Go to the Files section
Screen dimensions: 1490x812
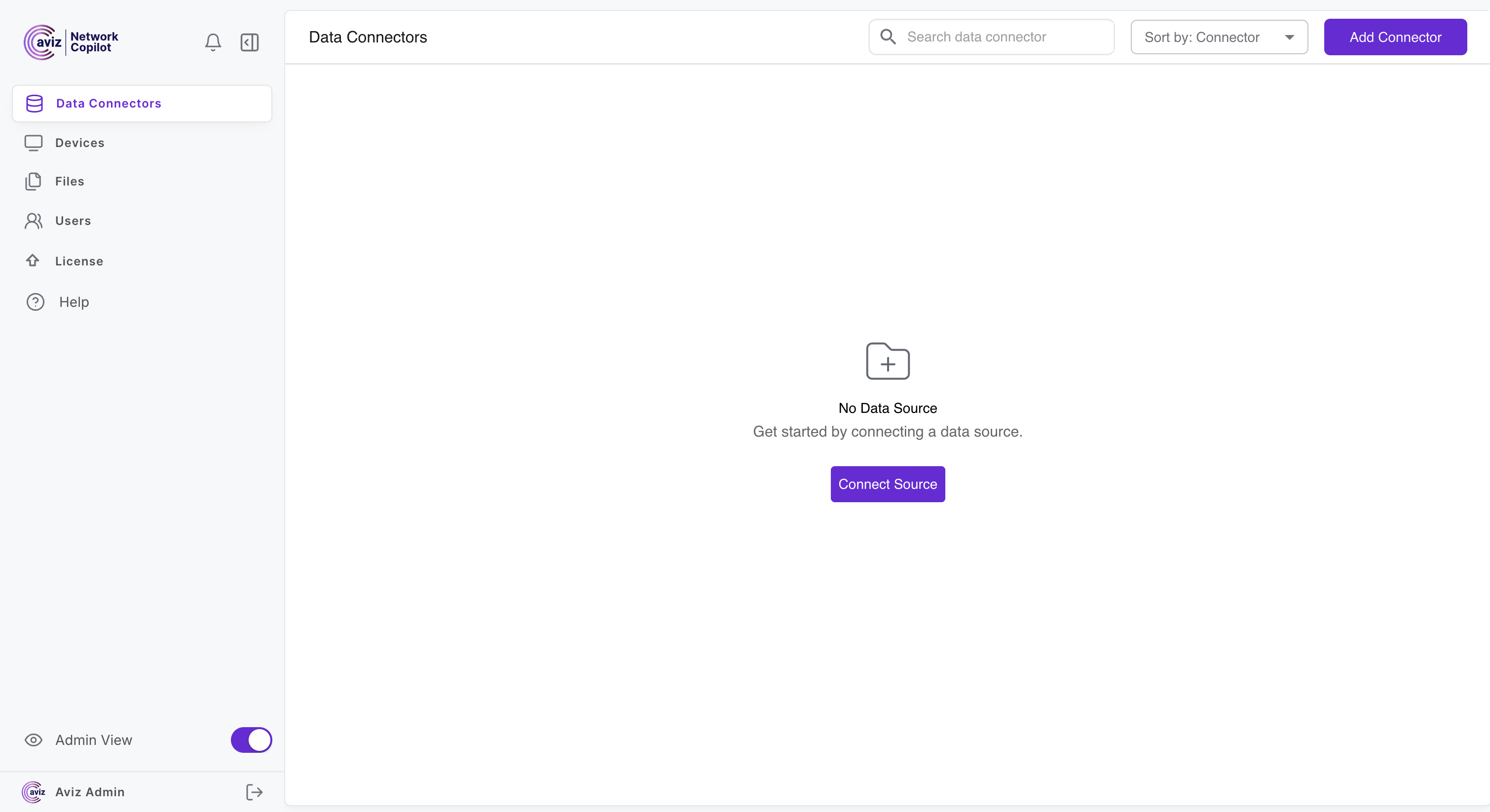(70, 182)
